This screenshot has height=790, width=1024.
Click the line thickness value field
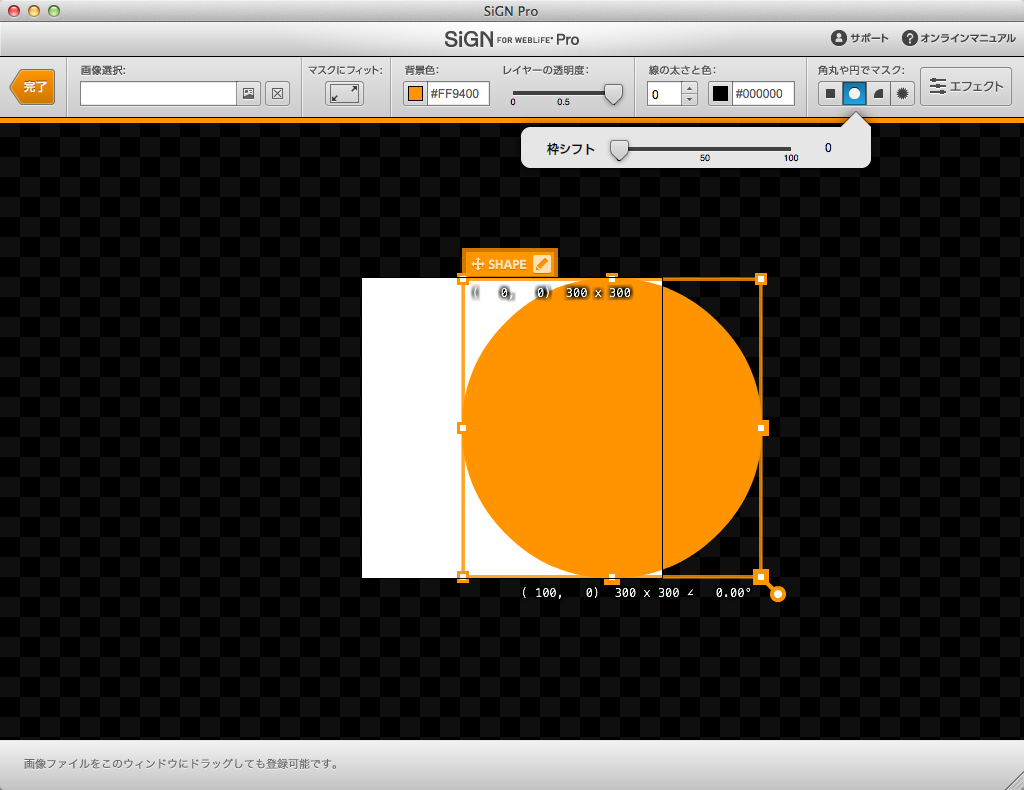[664, 93]
